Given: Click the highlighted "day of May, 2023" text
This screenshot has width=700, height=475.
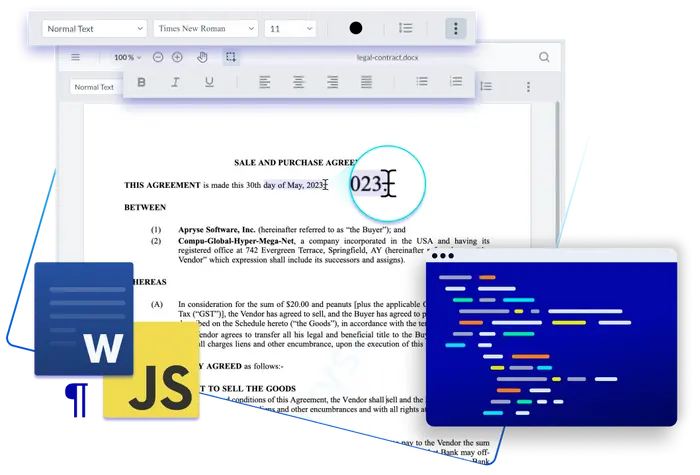Looking at the screenshot, I should click(293, 185).
